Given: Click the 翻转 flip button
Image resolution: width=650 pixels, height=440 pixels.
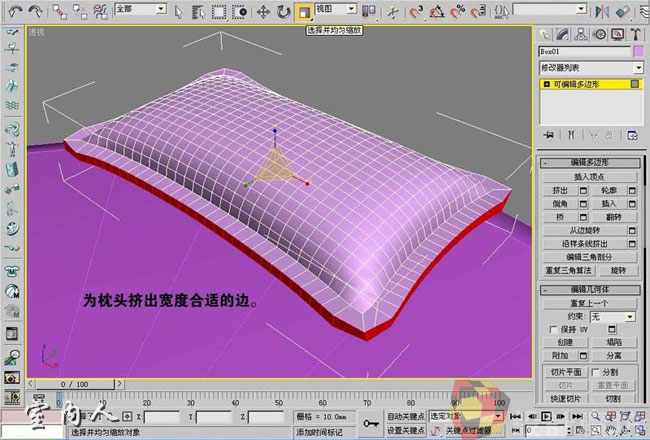Looking at the screenshot, I should (614, 217).
